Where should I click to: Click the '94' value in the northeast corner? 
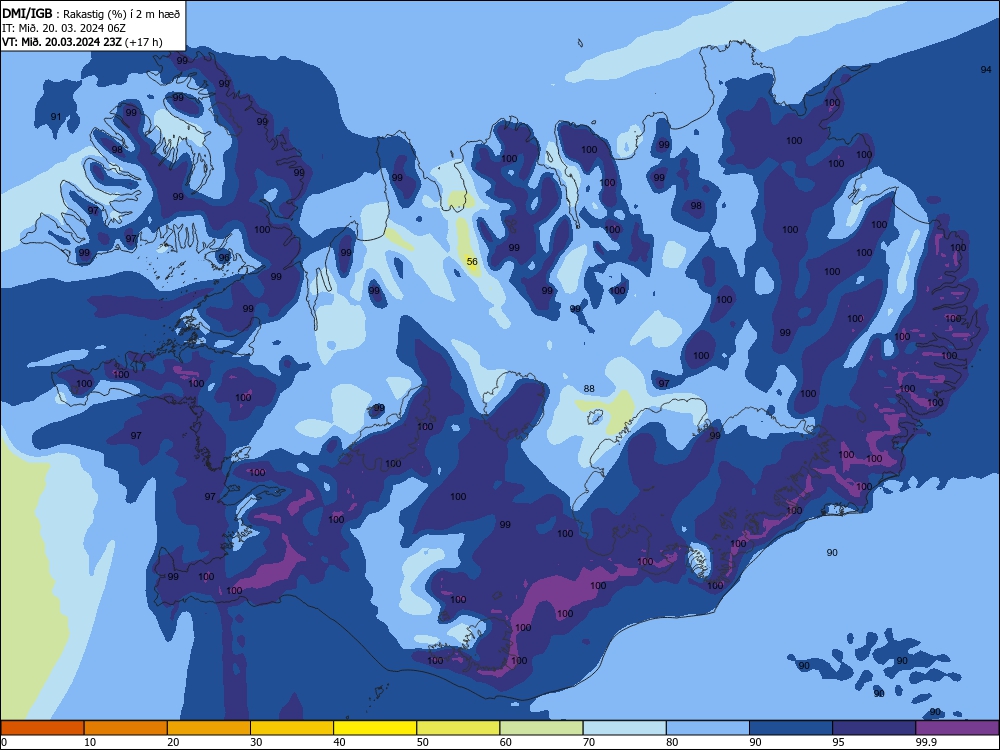[986, 70]
